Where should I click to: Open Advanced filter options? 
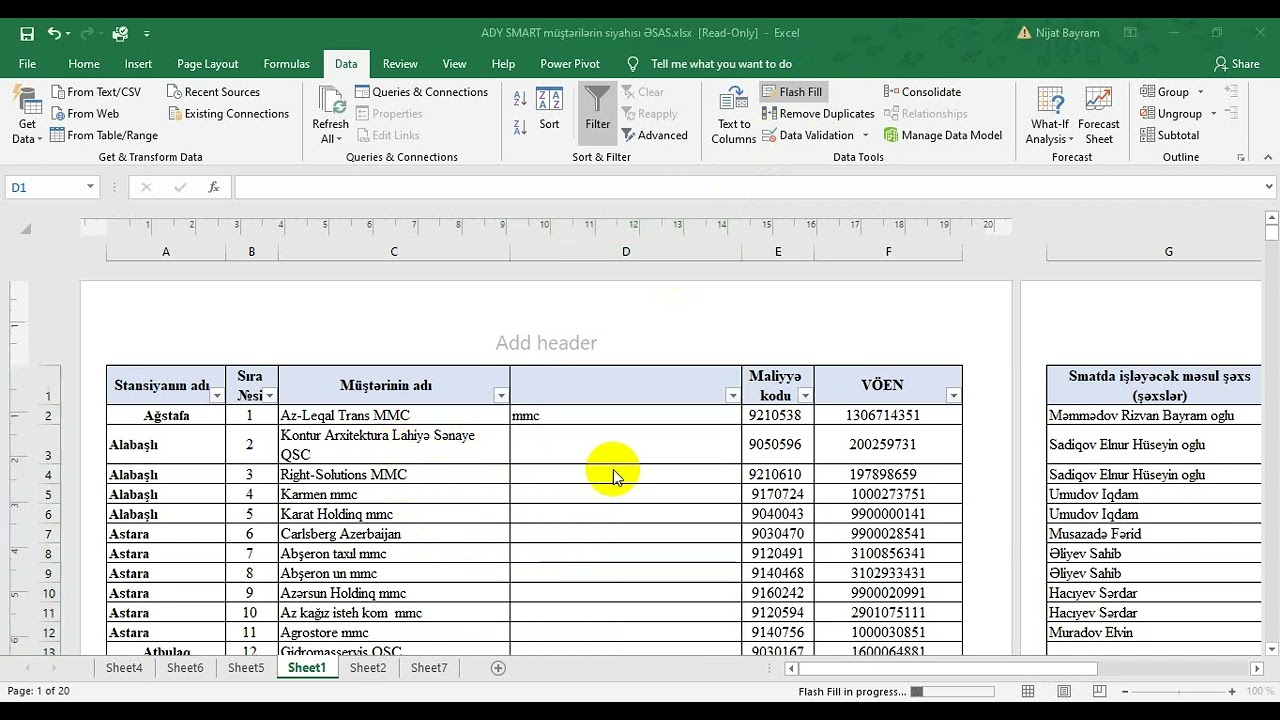655,135
